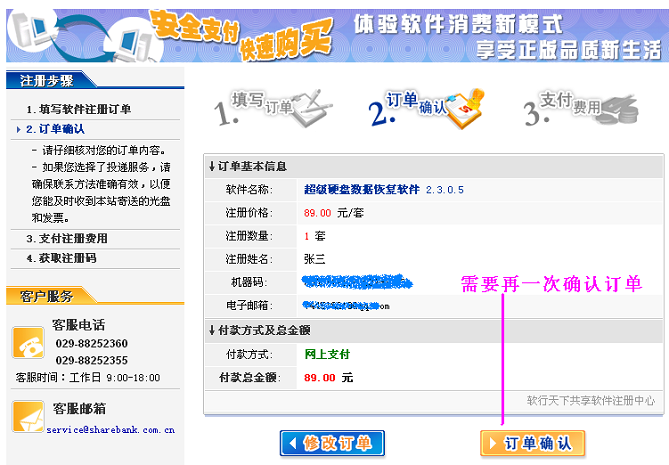Click the orange telephone customer service icon
669x465 pixels.
click(x=28, y=343)
